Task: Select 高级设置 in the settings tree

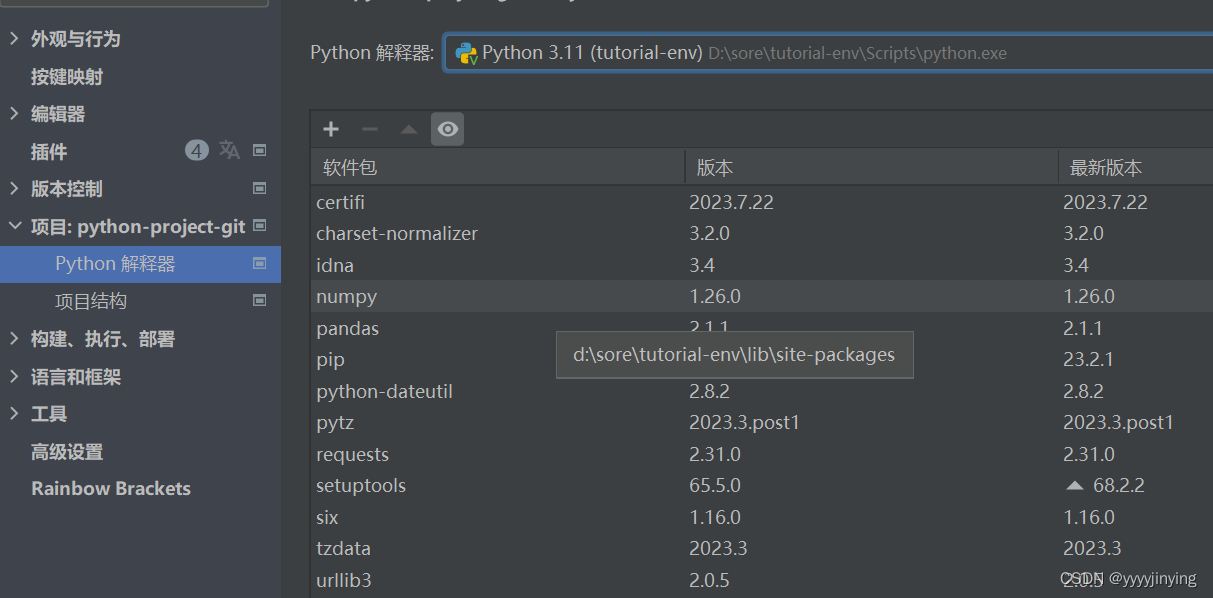Action: (67, 452)
